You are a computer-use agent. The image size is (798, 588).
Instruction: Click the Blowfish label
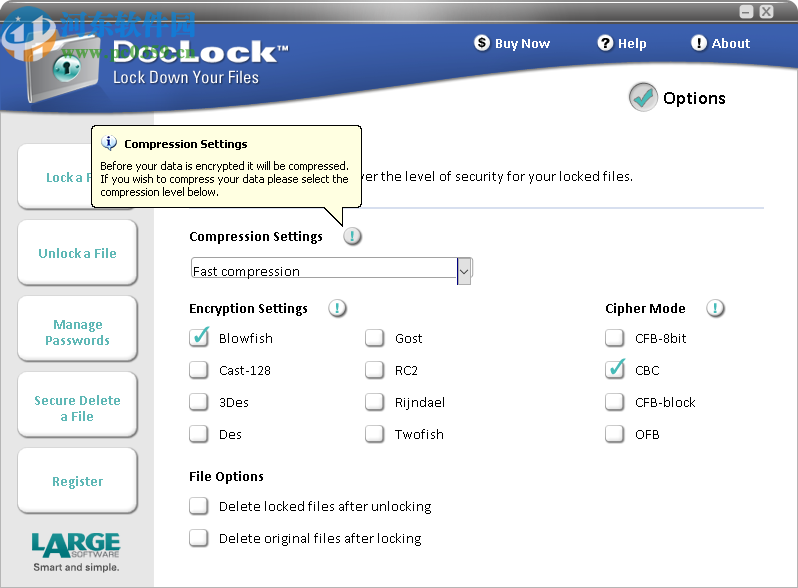pyautogui.click(x=246, y=339)
